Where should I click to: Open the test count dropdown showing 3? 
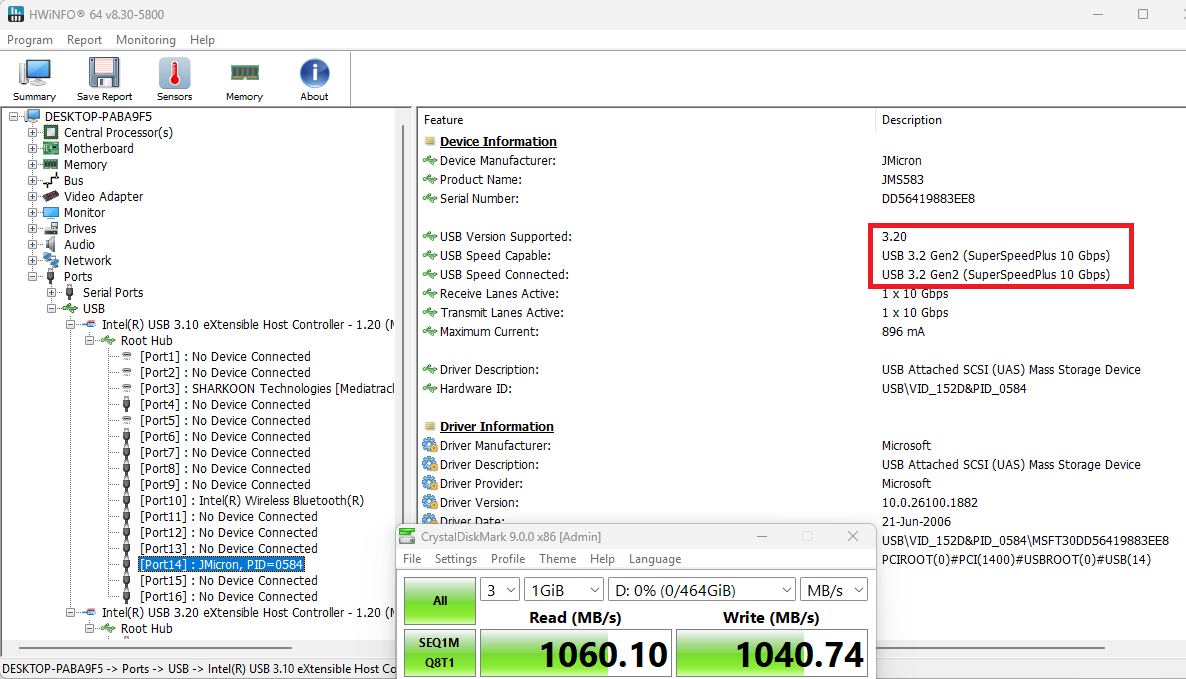pyautogui.click(x=499, y=590)
